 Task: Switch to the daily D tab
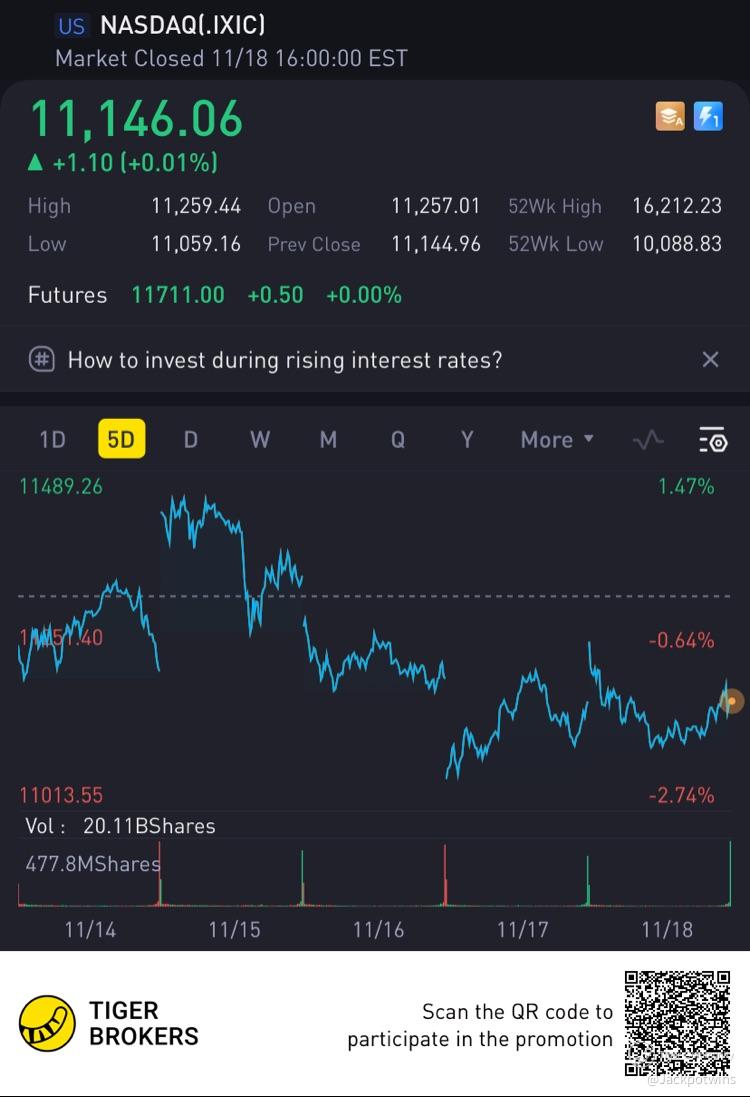(190, 440)
